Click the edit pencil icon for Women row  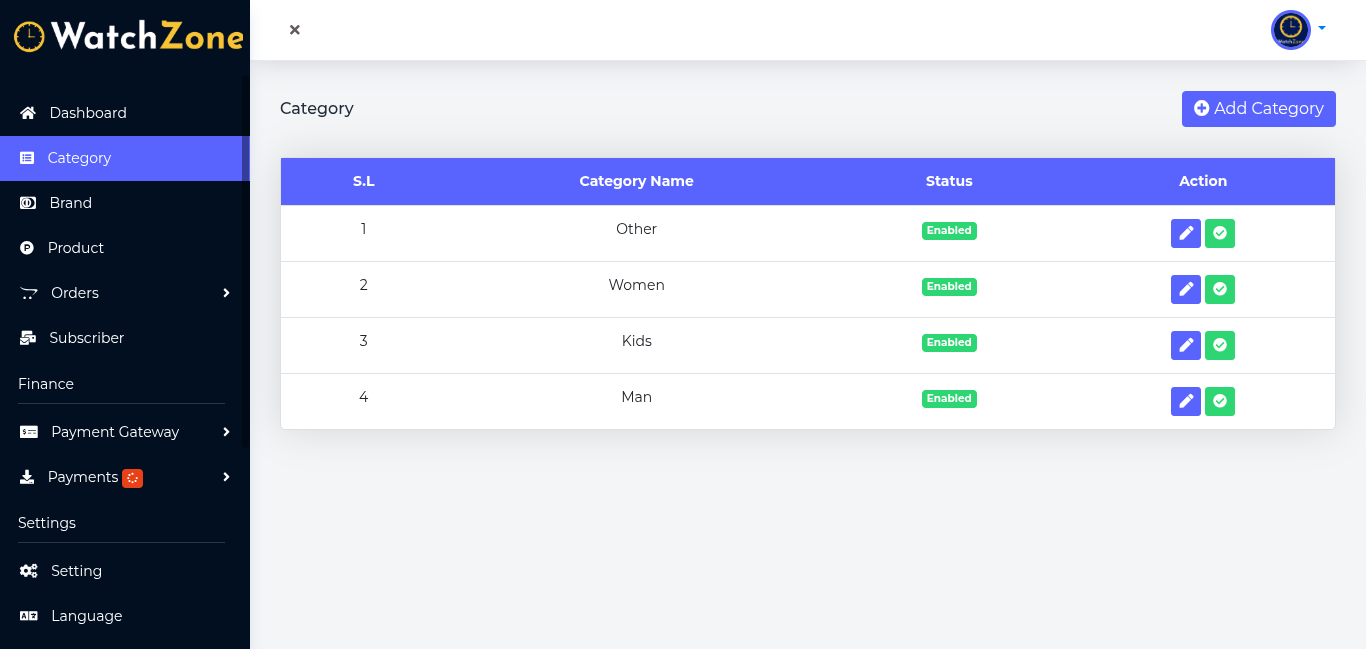1185,289
